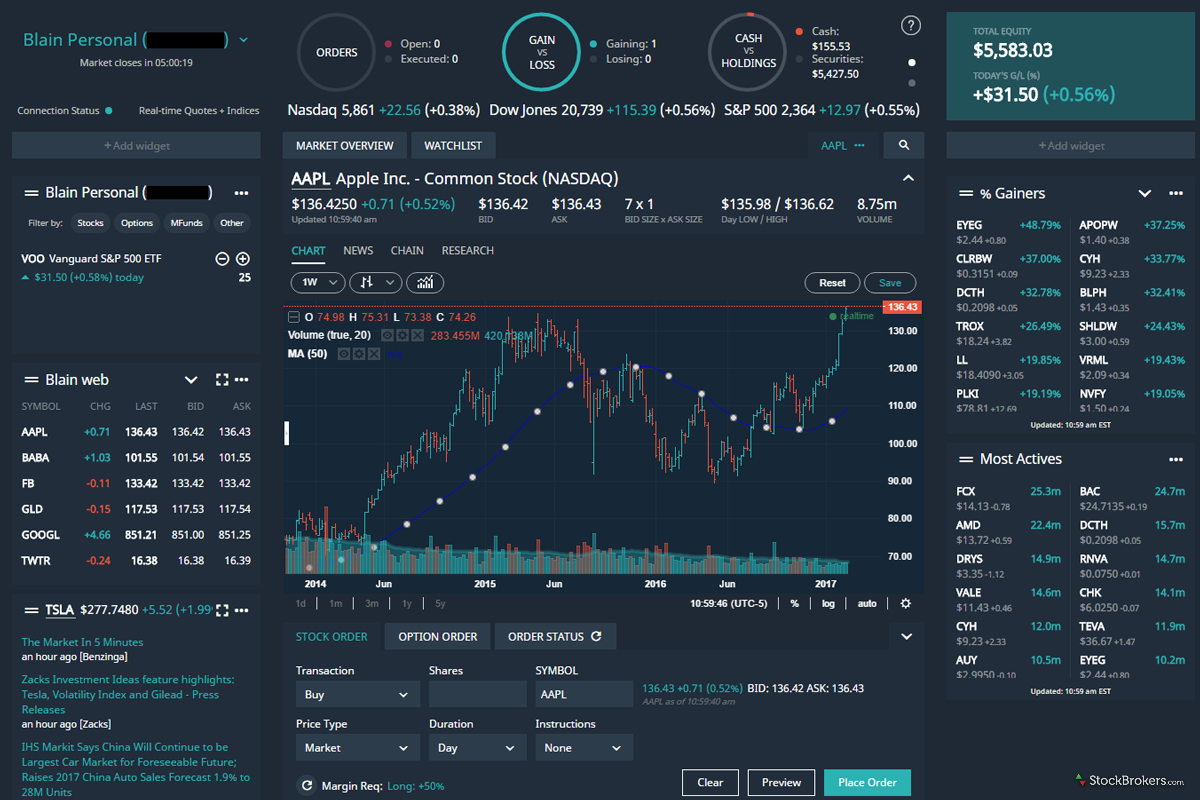Image resolution: width=1200 pixels, height=800 pixels.
Task: Open chart settings gear icon
Action: 905,604
